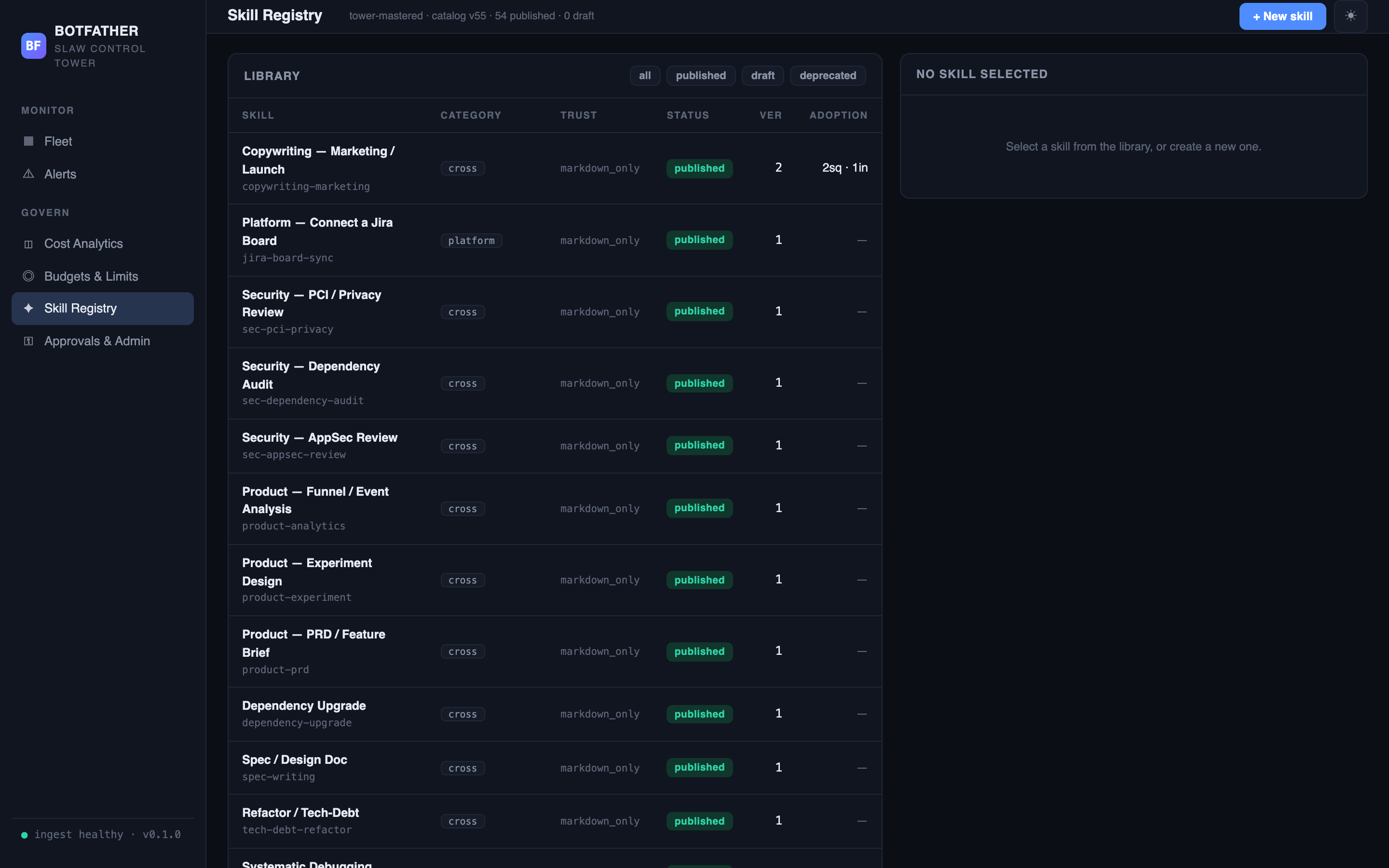
Task: Click the NO SKILL SELECTED panel title
Action: [x=981, y=74]
